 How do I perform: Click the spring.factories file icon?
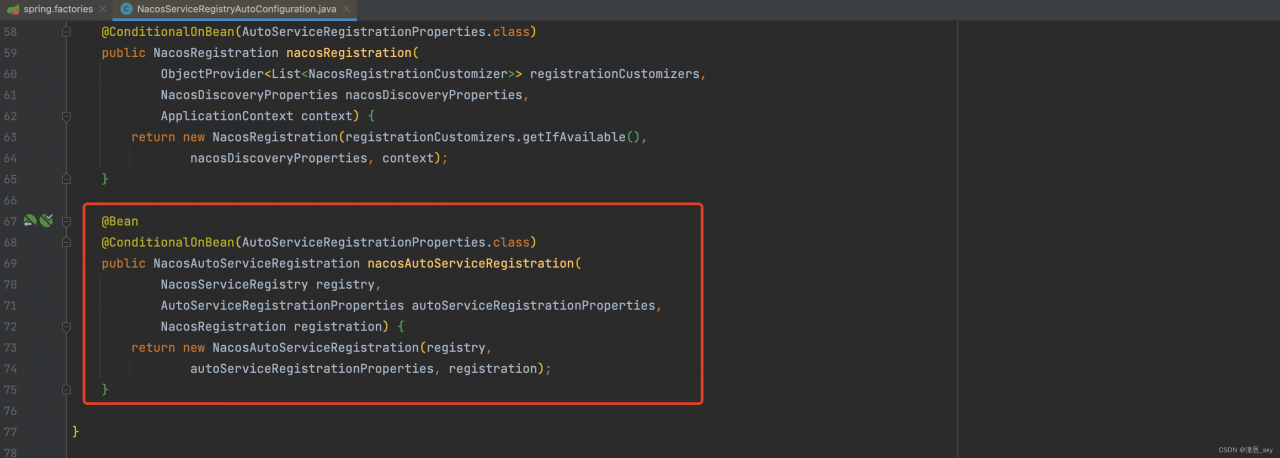[x=13, y=9]
